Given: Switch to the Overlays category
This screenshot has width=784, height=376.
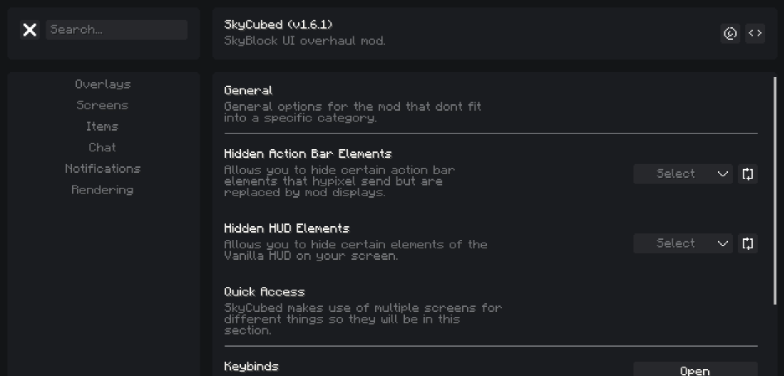Looking at the screenshot, I should [x=103, y=84].
